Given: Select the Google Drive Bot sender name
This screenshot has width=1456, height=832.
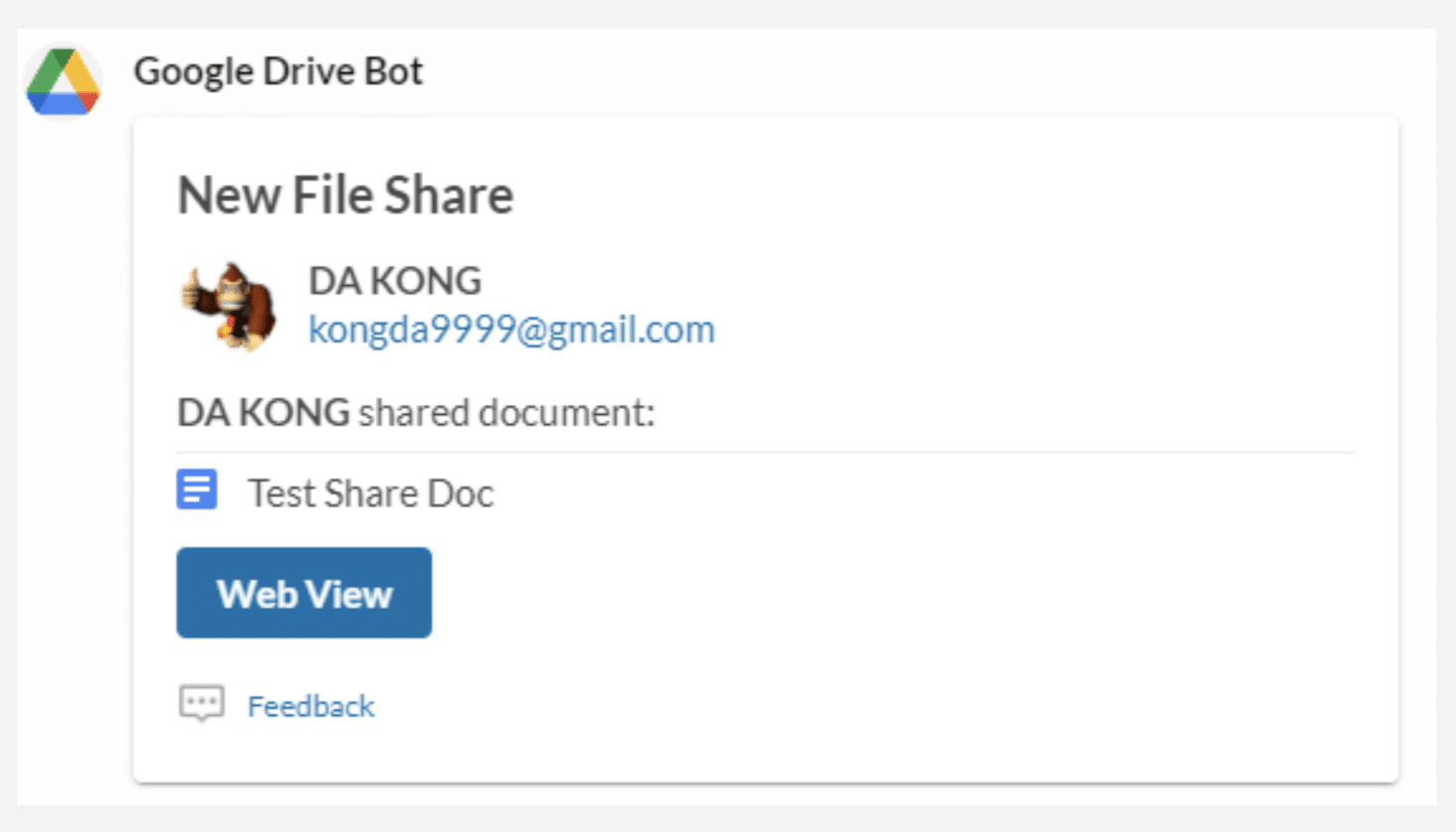Looking at the screenshot, I should click(278, 71).
